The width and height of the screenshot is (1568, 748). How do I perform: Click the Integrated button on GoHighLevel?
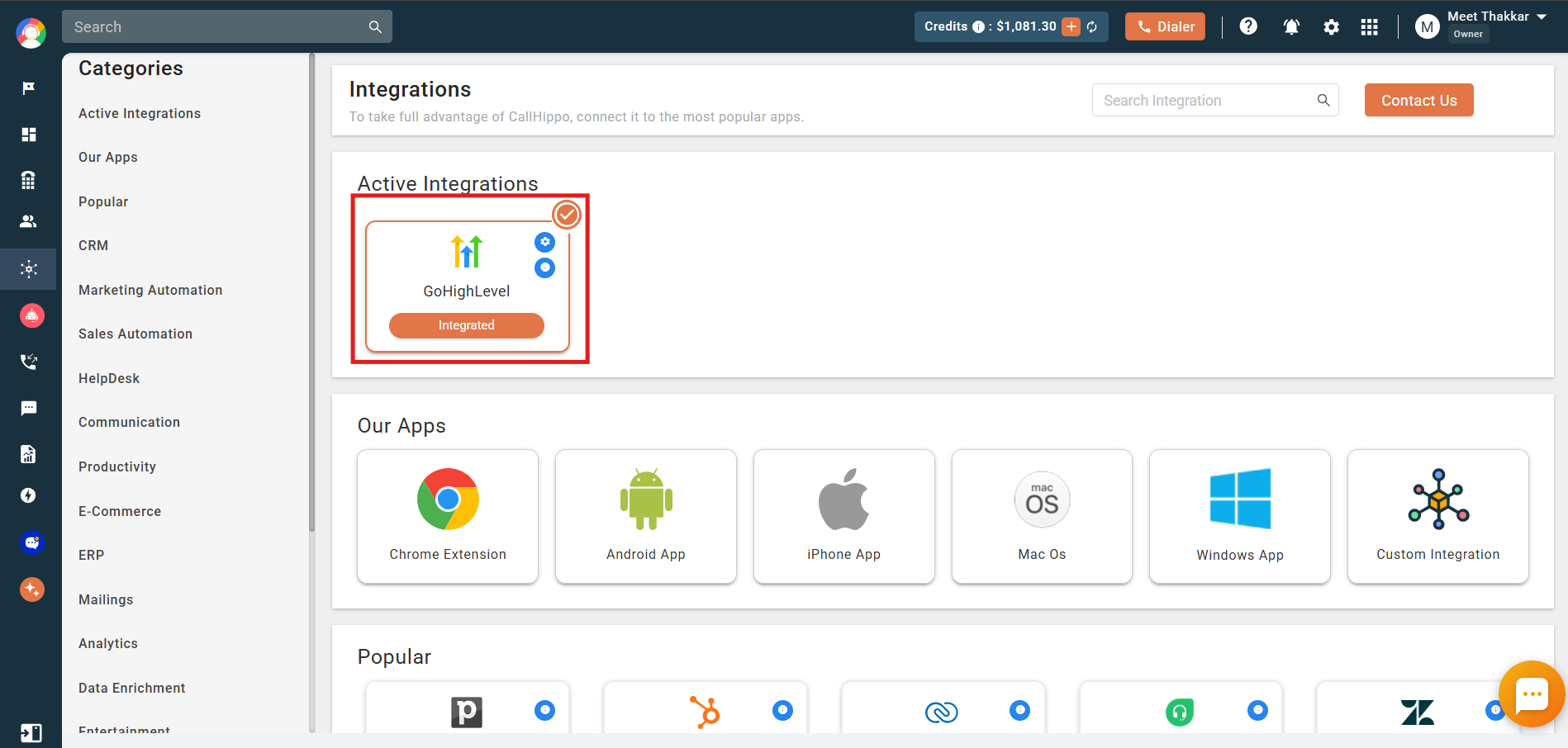pos(466,325)
